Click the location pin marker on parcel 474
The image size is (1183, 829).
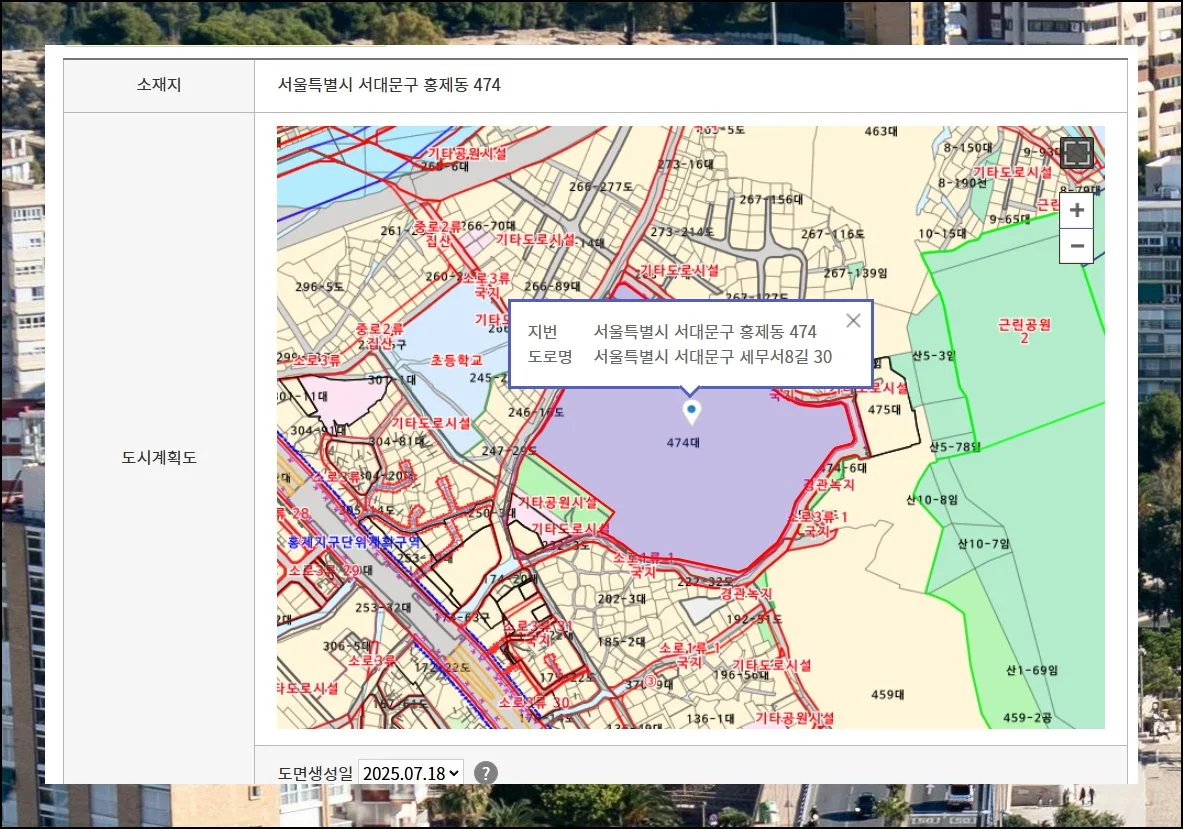coord(691,411)
